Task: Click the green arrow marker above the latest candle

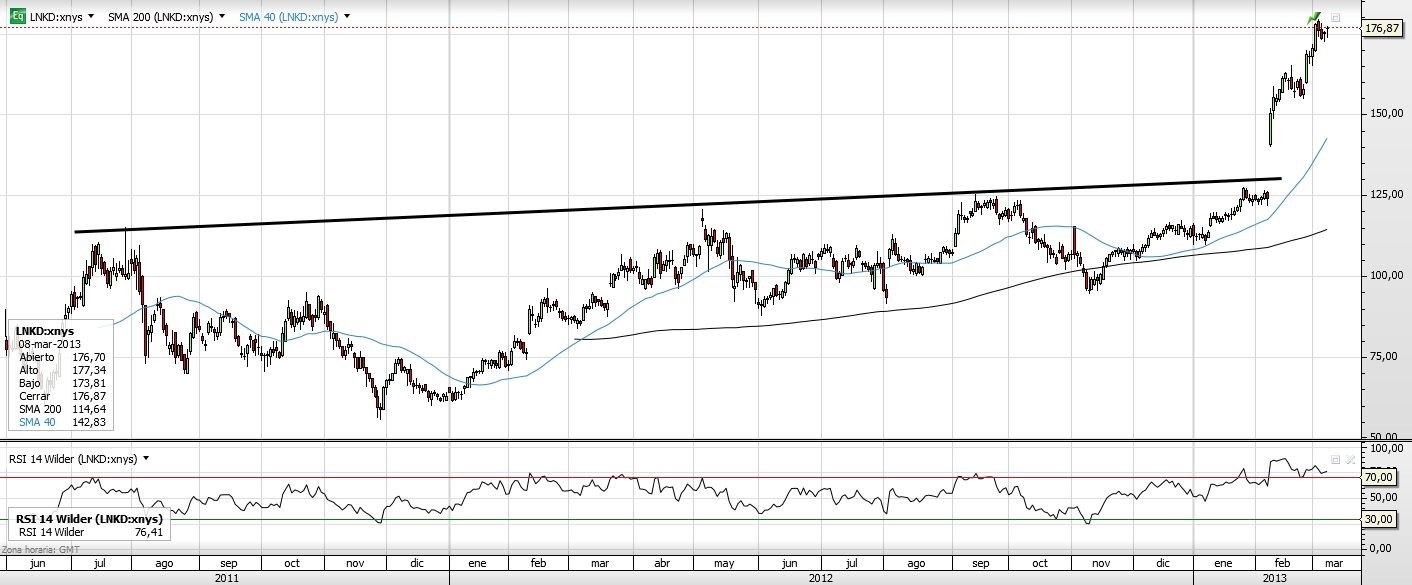Action: pos(1316,17)
